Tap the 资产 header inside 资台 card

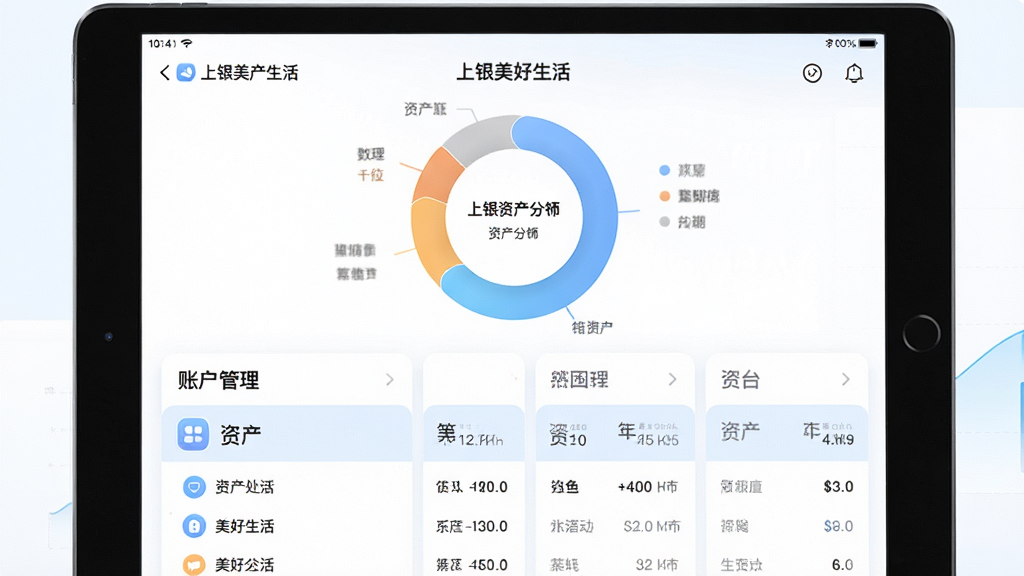coord(740,430)
